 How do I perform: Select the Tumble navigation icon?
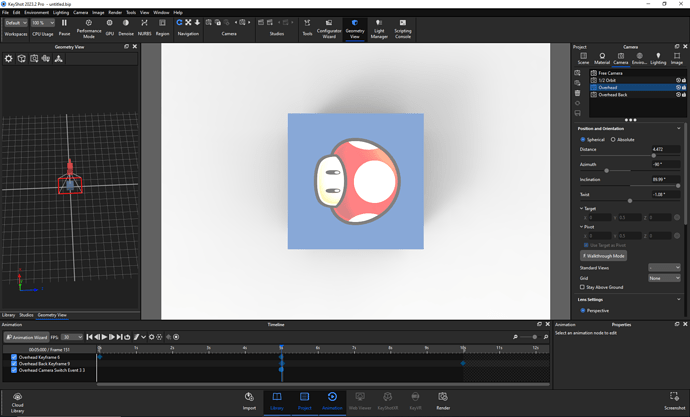tap(180, 22)
